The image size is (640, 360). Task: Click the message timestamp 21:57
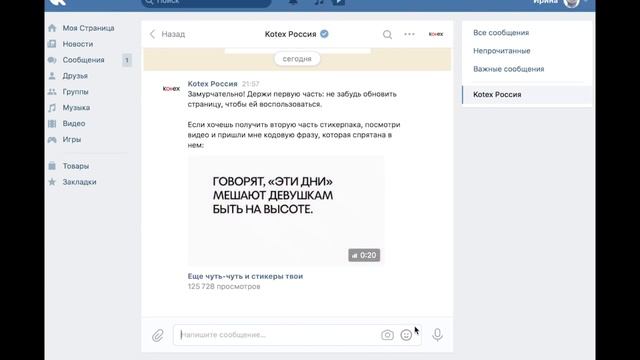coord(251,84)
